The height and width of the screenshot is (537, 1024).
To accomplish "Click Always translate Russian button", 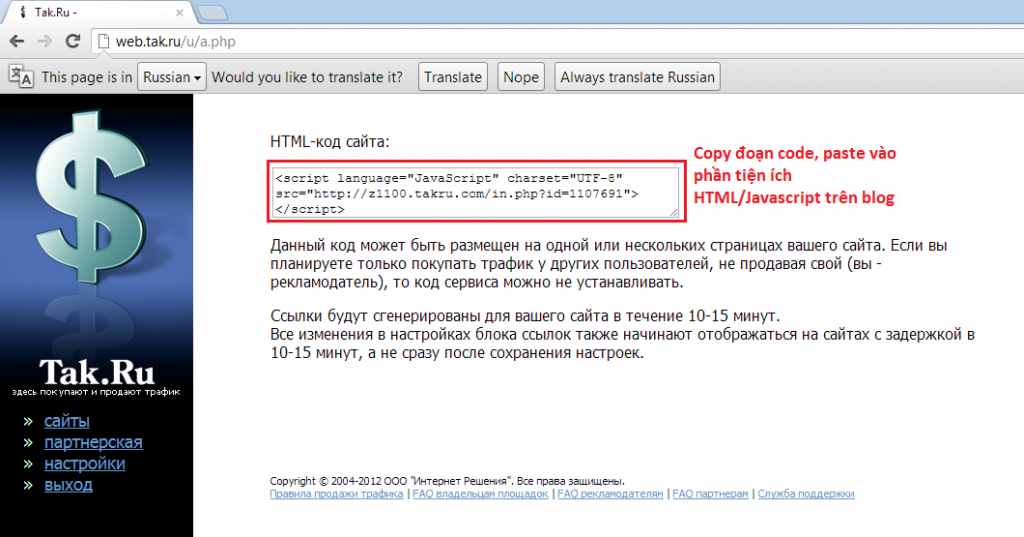I will [637, 77].
